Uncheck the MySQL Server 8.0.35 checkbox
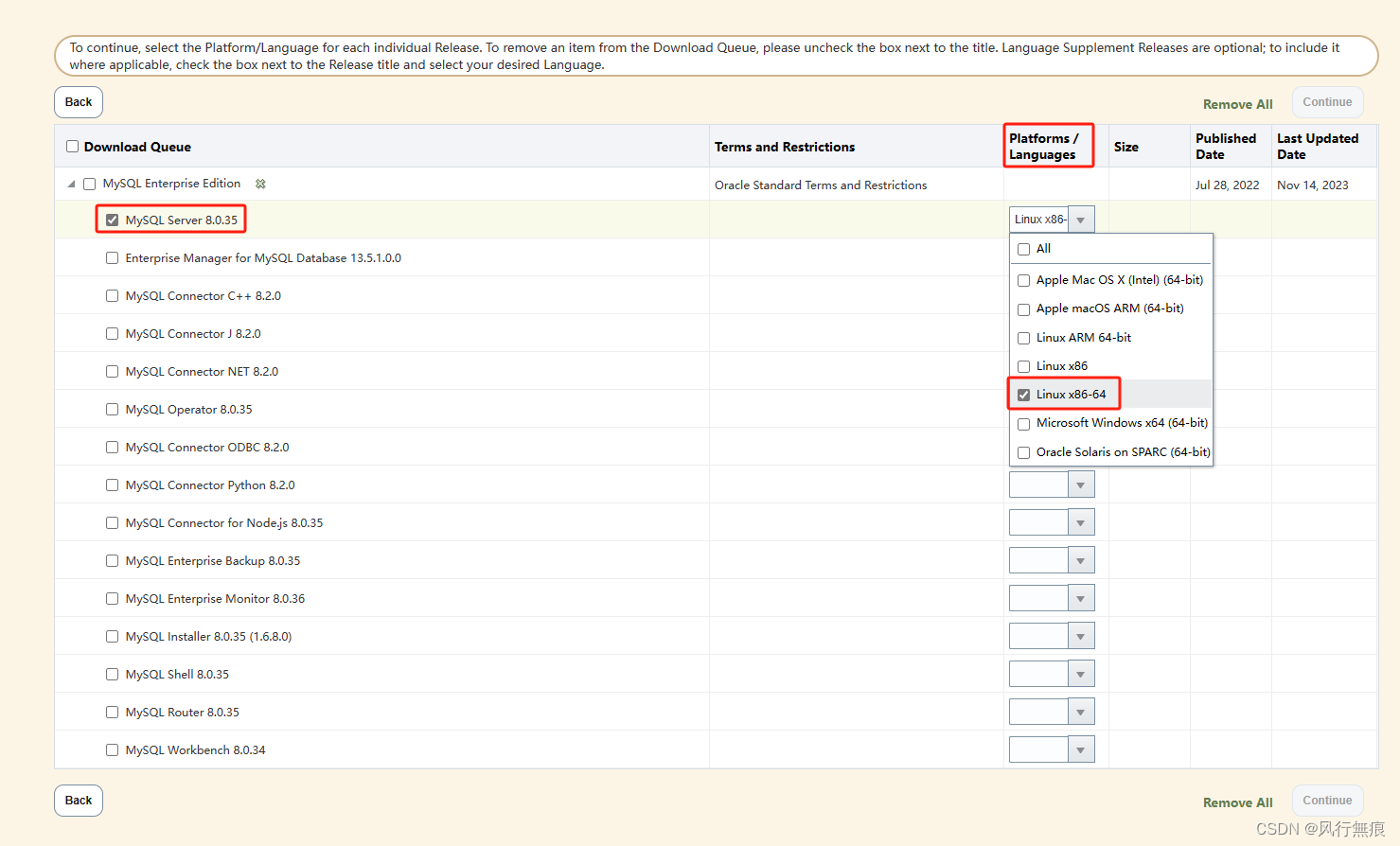This screenshot has height=846, width=1400. tap(113, 220)
